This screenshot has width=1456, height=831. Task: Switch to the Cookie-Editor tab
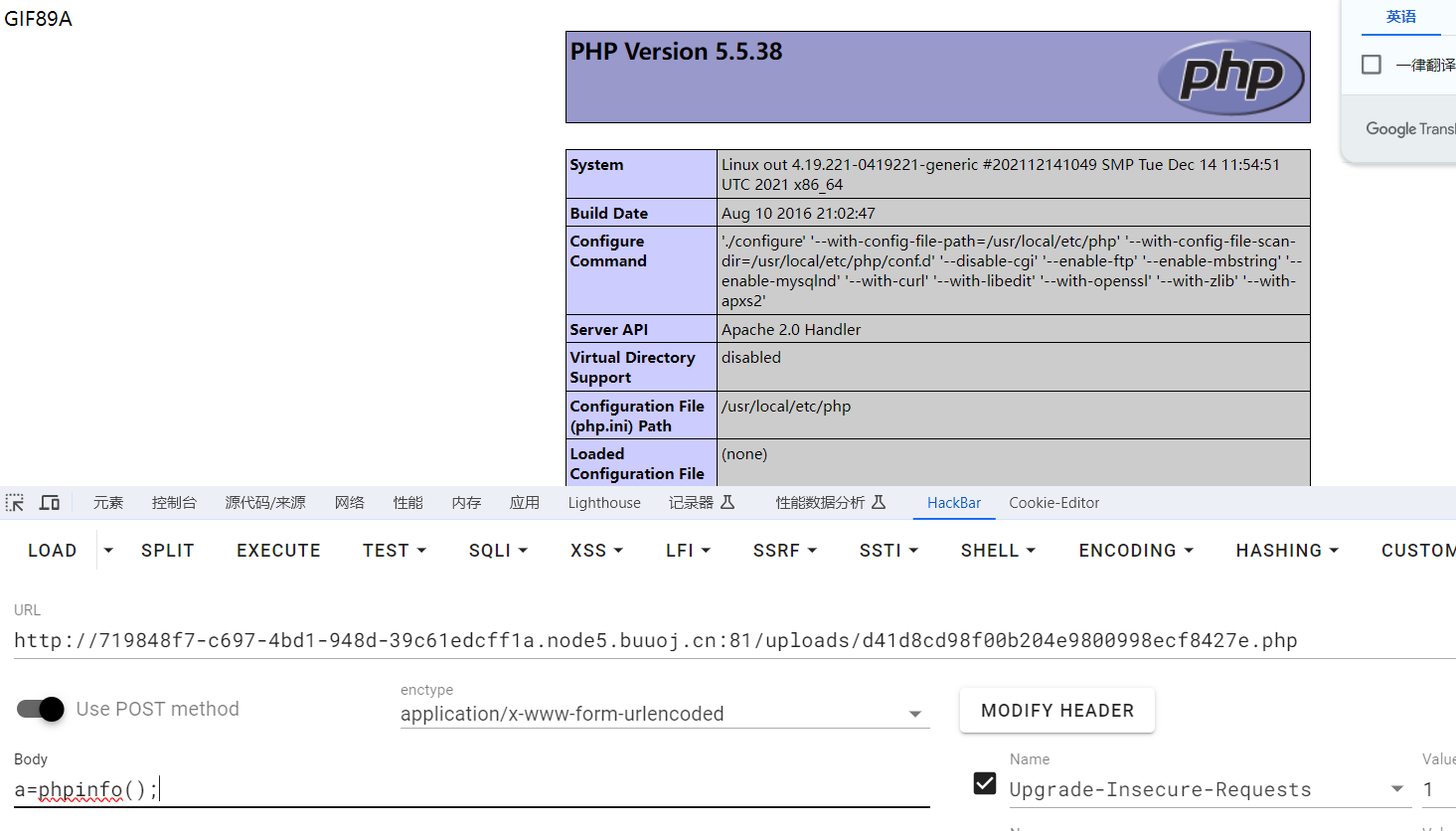[1053, 503]
